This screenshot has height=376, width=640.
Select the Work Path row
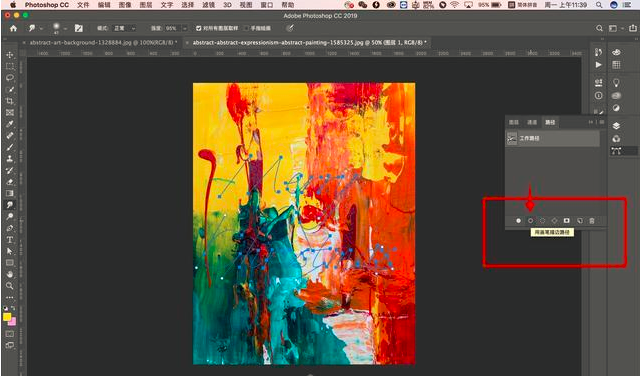pos(553,138)
